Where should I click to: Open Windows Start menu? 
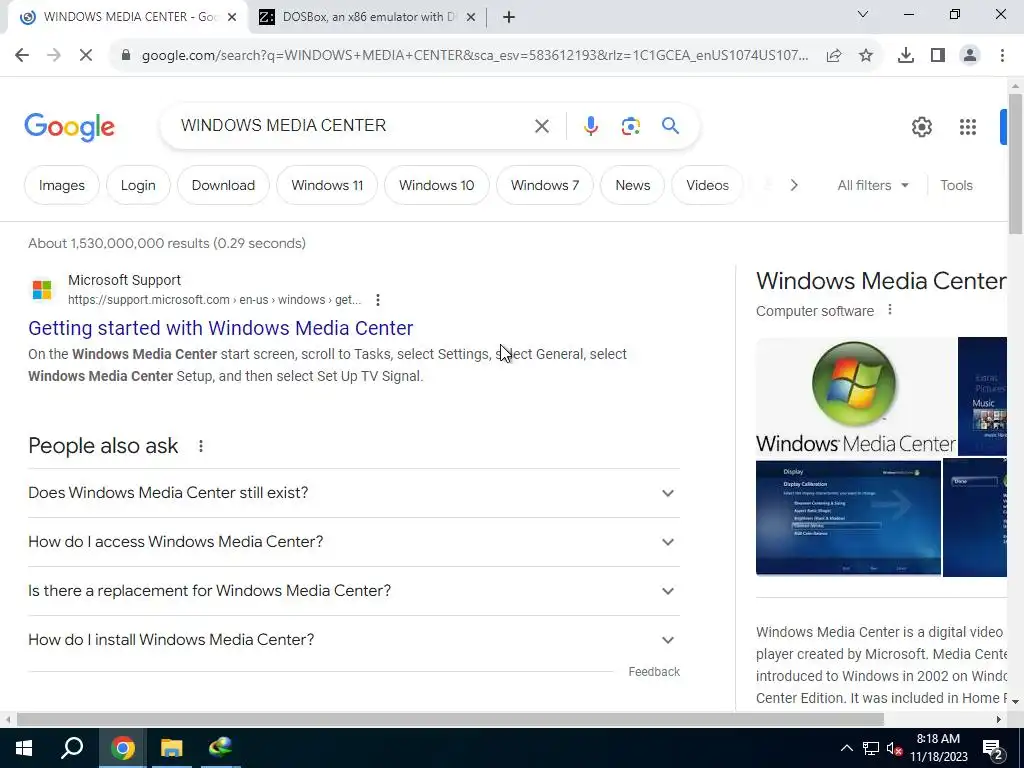click(x=24, y=748)
